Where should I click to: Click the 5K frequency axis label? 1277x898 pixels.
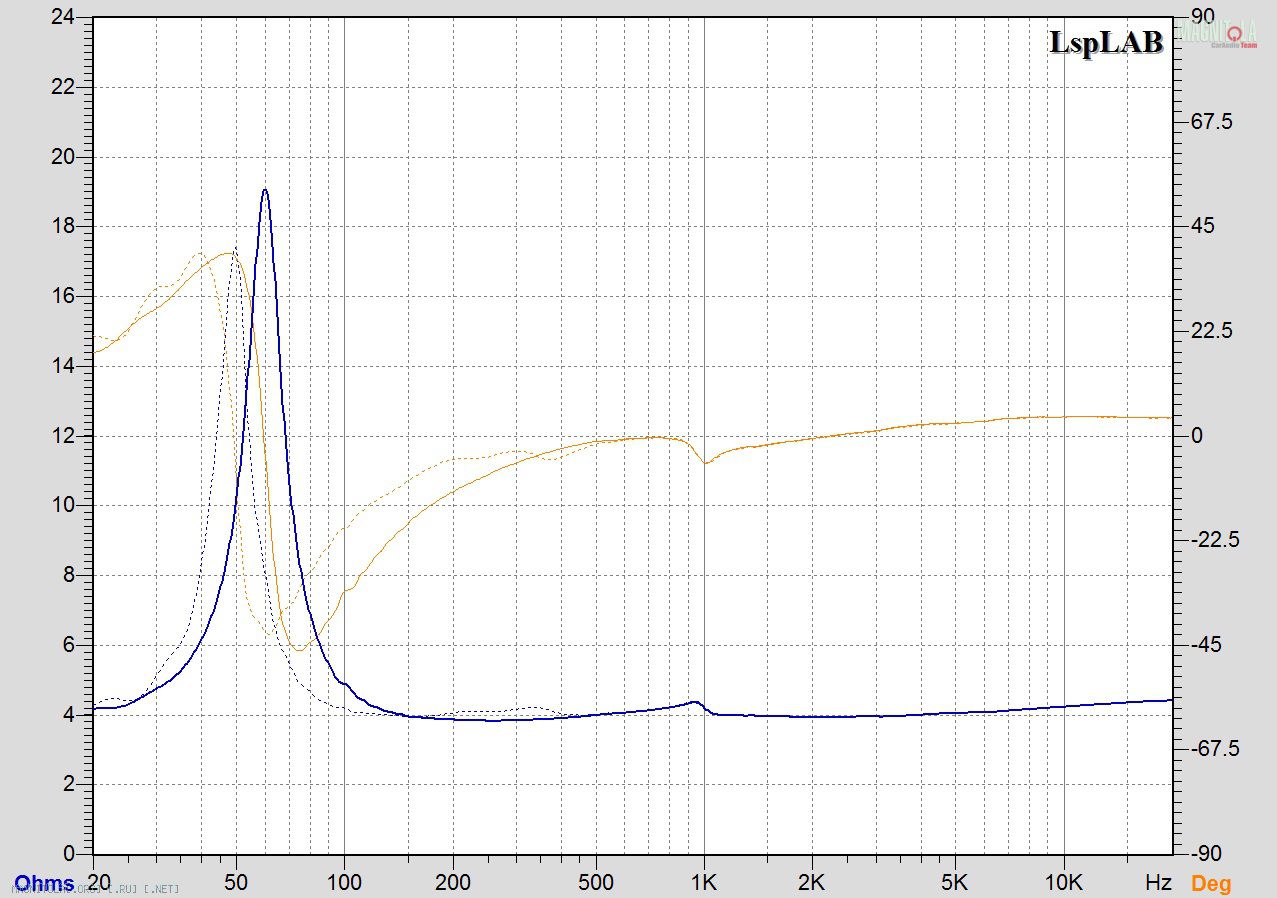point(955,883)
